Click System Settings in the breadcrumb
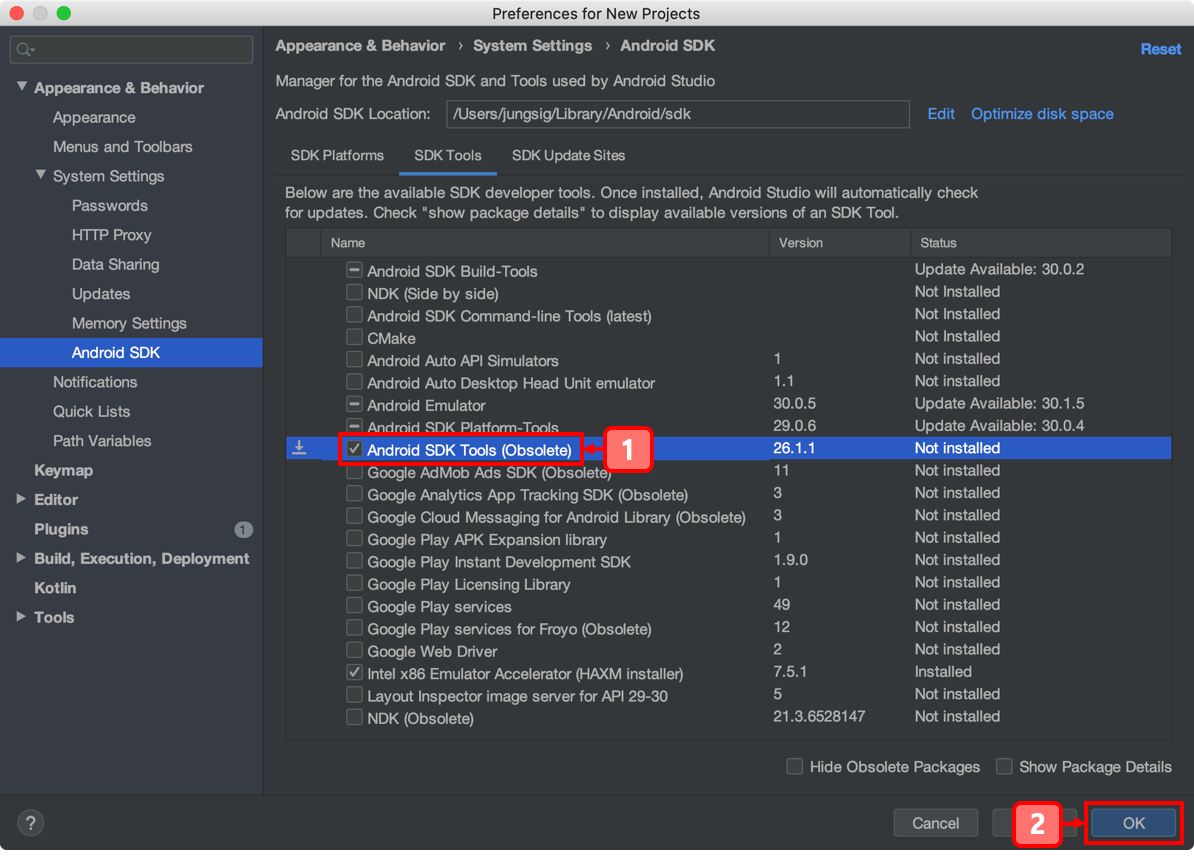1194x858 pixels. 532,46
